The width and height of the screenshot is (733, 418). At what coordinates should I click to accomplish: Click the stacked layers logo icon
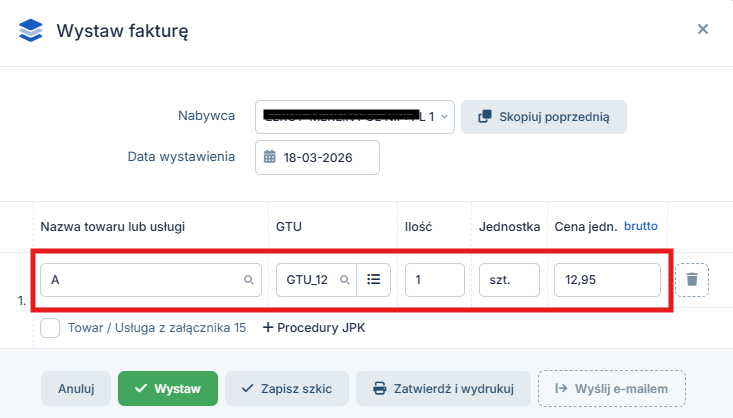[31, 29]
